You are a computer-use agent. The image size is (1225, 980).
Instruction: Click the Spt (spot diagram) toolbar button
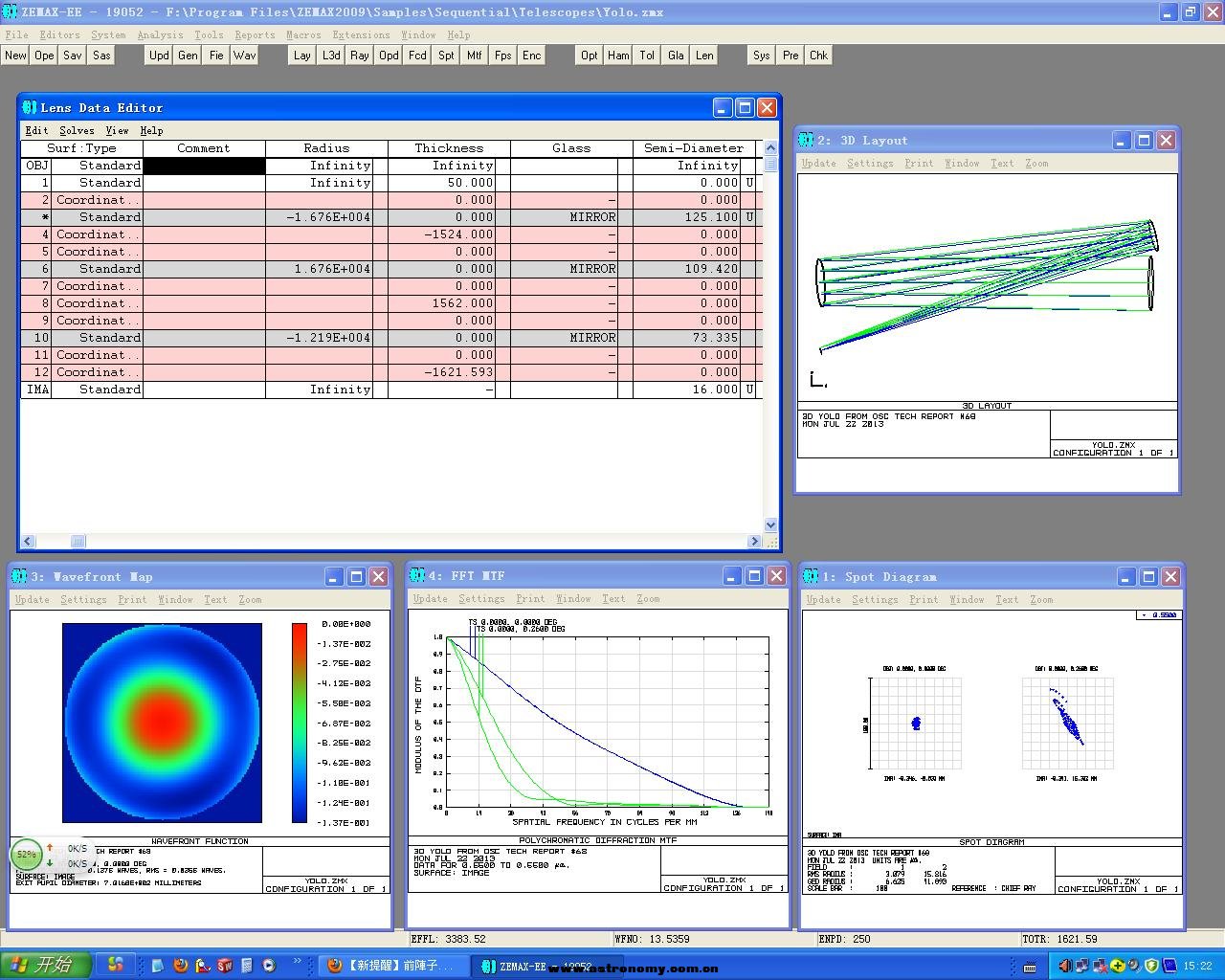pos(446,56)
